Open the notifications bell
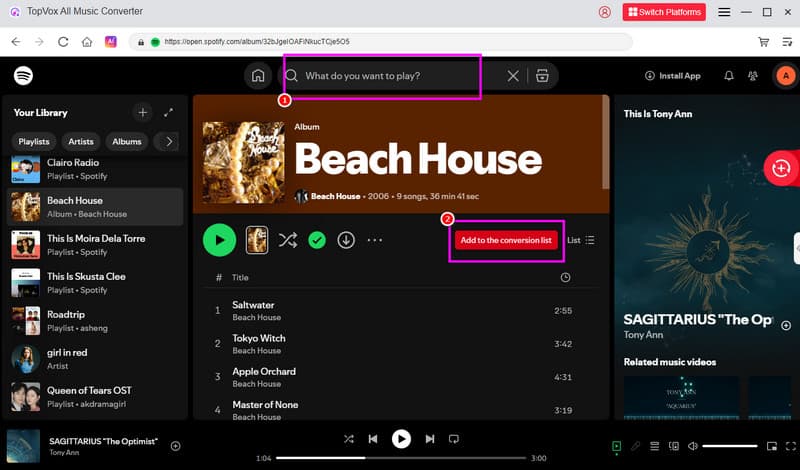Screen dimensions: 800x470 click(728, 76)
